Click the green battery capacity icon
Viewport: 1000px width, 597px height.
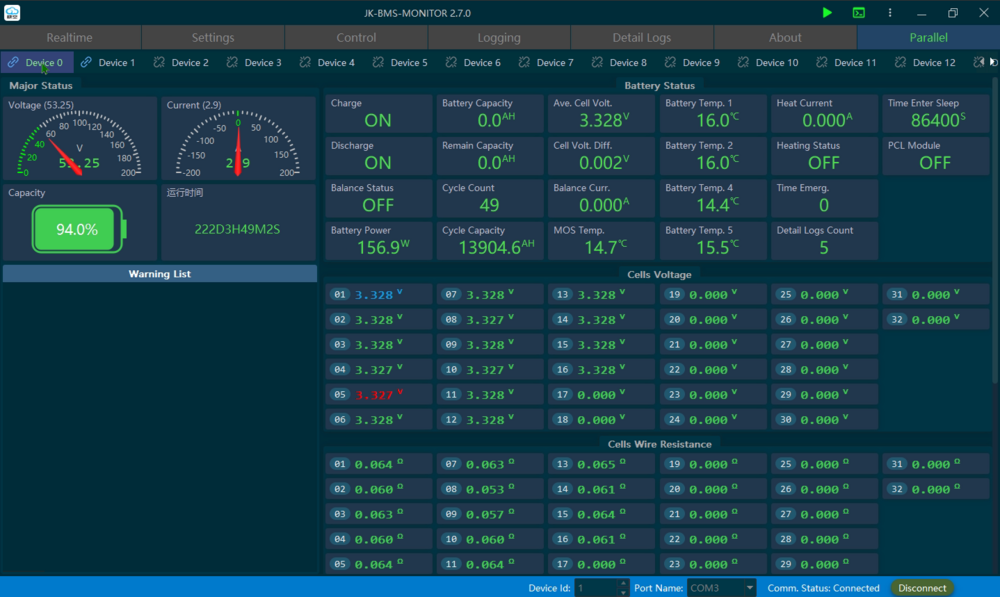(79, 229)
